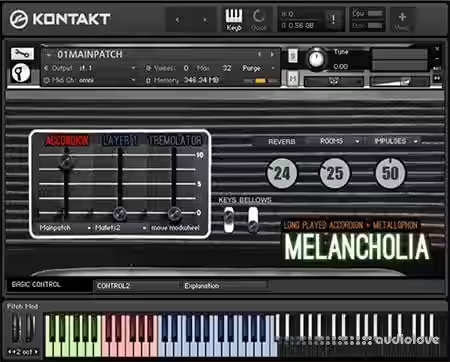Click the MELANCHOLIA title text
The width and height of the screenshot is (450, 362).
tap(357, 247)
